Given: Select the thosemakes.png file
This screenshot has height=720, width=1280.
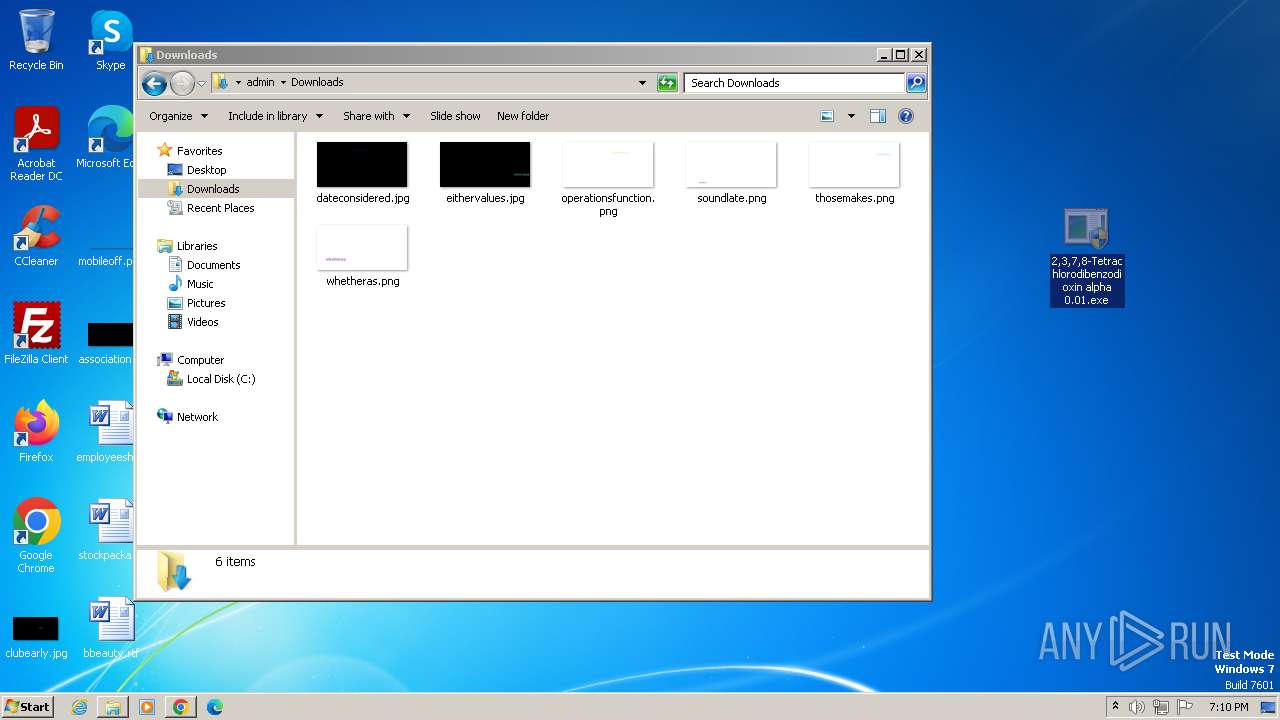Looking at the screenshot, I should click(x=854, y=173).
